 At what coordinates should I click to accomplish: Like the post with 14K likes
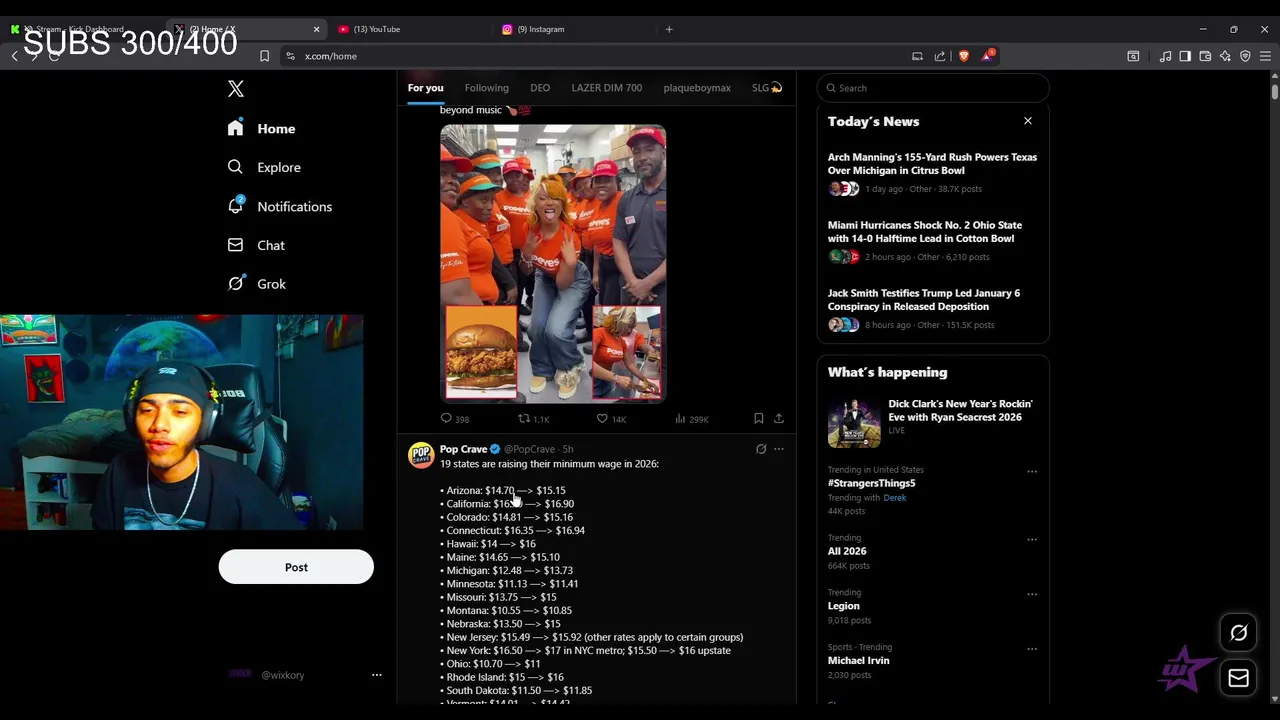coord(611,419)
